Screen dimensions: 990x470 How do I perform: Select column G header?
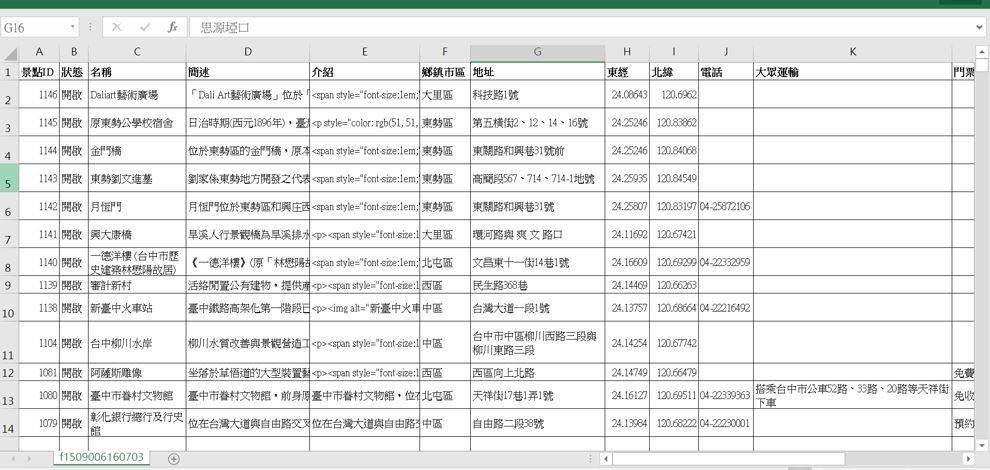point(537,52)
